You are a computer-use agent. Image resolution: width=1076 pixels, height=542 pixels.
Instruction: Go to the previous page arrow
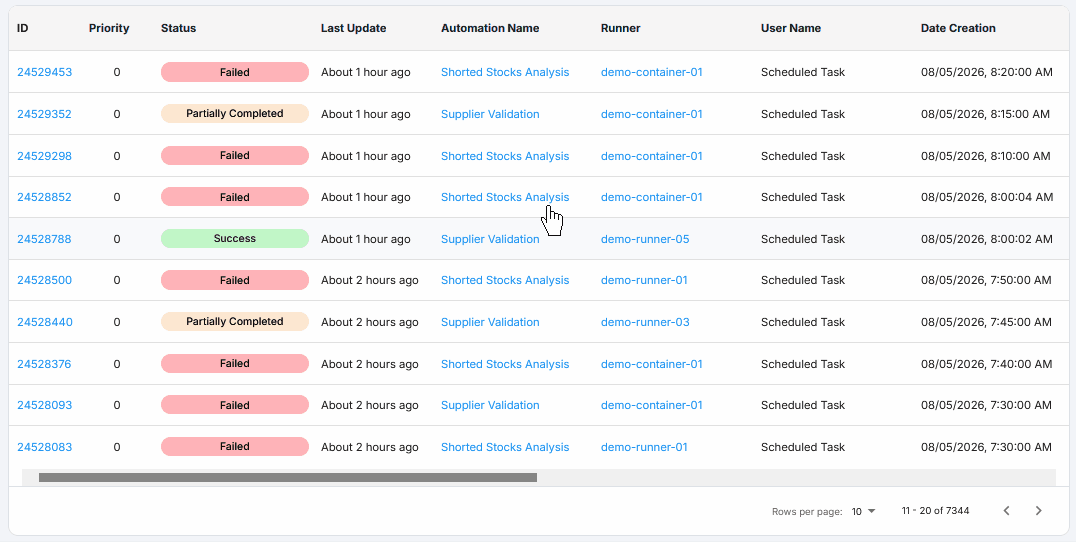(x=1007, y=510)
